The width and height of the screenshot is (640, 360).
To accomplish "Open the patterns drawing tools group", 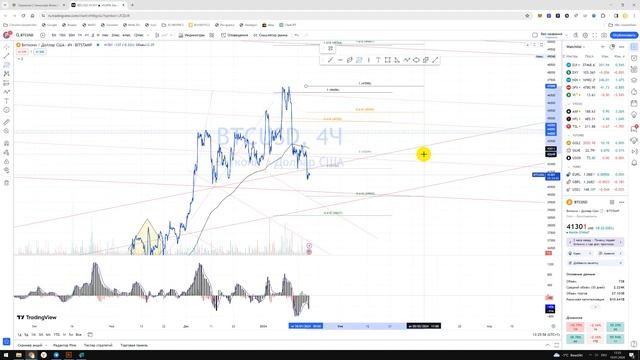I will pos(6,74).
